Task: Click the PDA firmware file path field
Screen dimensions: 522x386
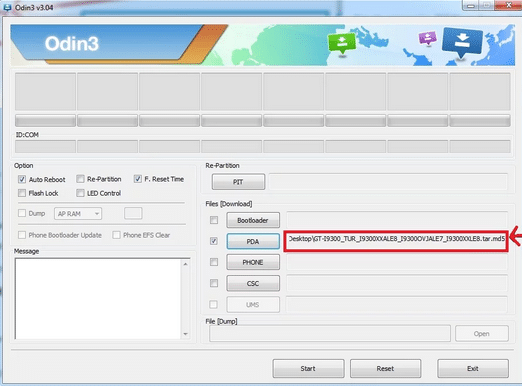Action: tap(396, 241)
